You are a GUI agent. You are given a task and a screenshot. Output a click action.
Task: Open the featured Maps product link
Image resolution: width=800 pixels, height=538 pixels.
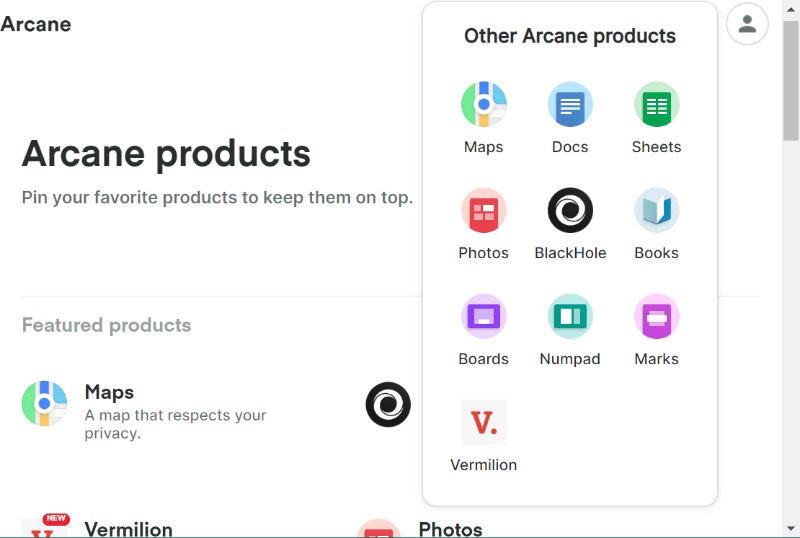[109, 392]
